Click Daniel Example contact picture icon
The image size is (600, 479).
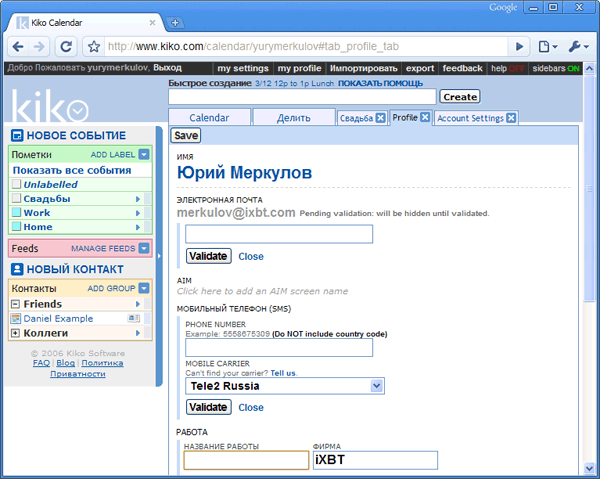click(x=15, y=318)
